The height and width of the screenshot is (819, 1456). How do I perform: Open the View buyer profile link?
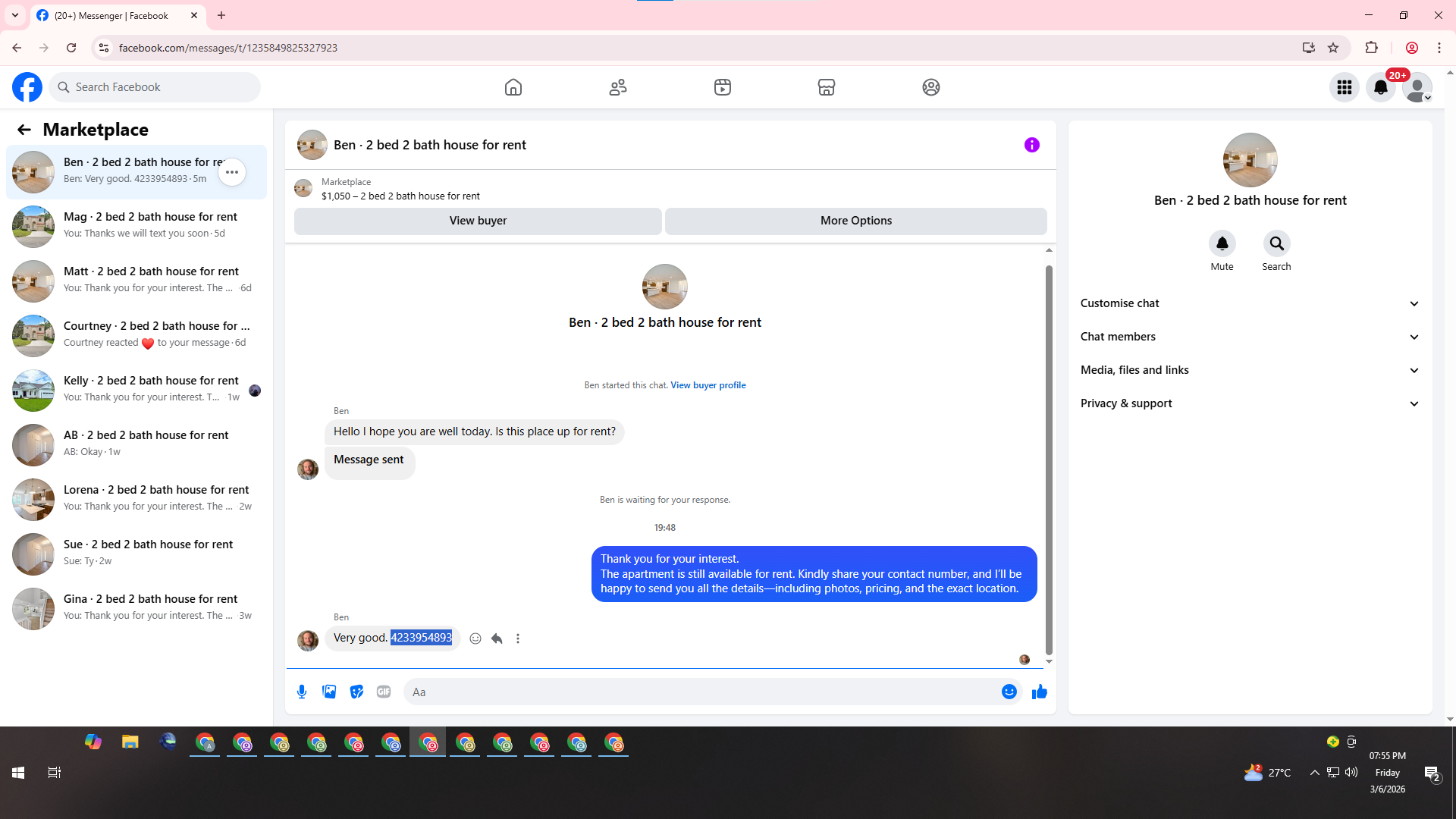click(708, 385)
